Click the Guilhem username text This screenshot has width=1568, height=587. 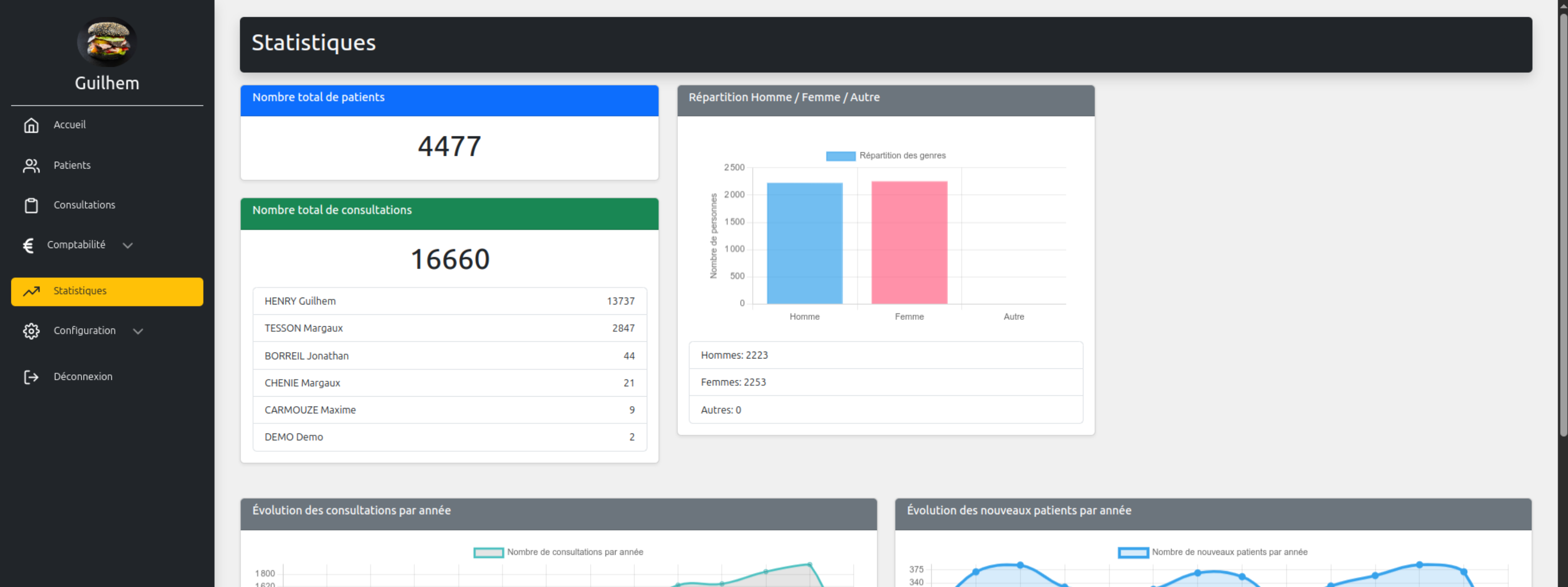click(107, 84)
